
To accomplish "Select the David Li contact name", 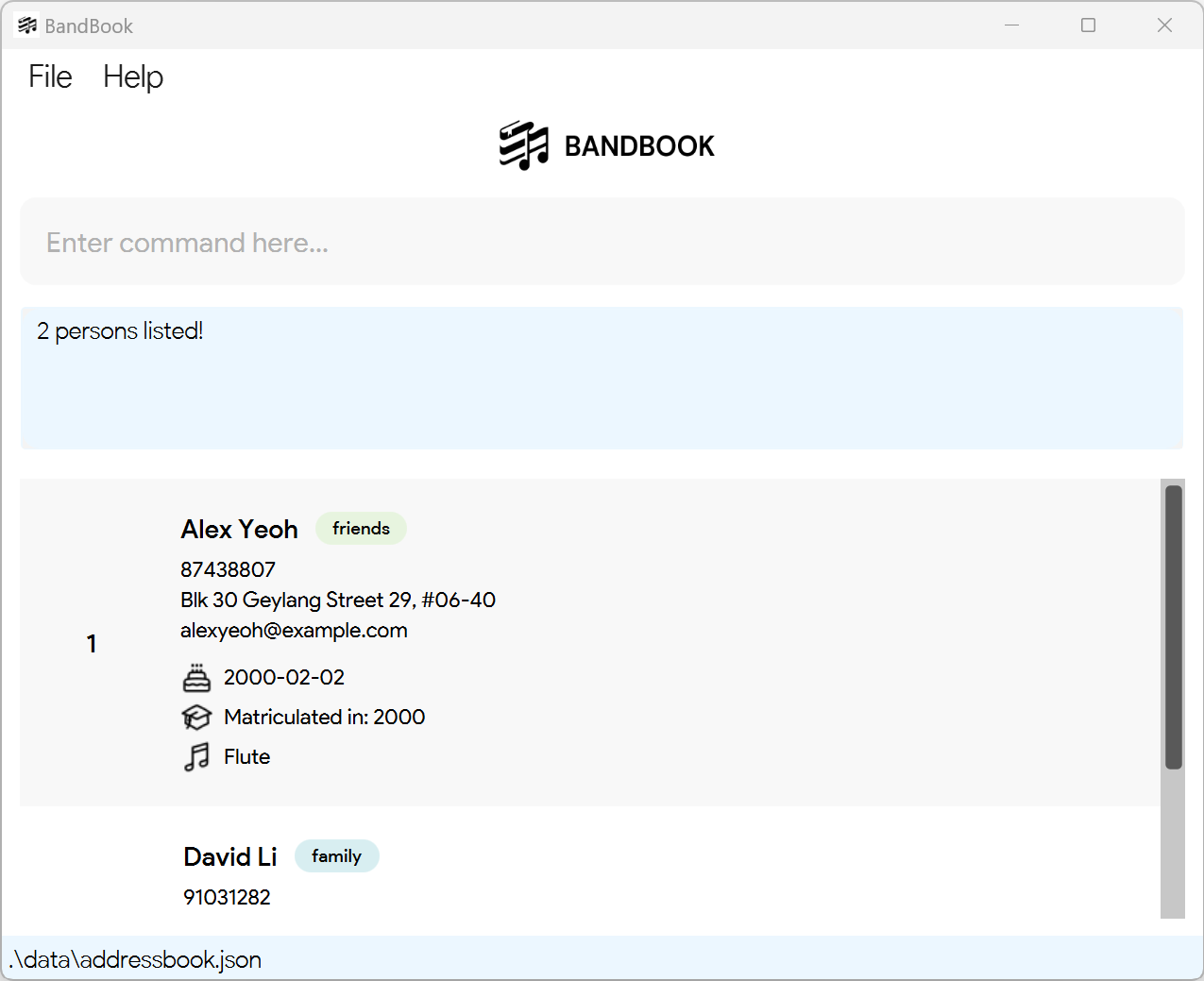I will point(230,857).
